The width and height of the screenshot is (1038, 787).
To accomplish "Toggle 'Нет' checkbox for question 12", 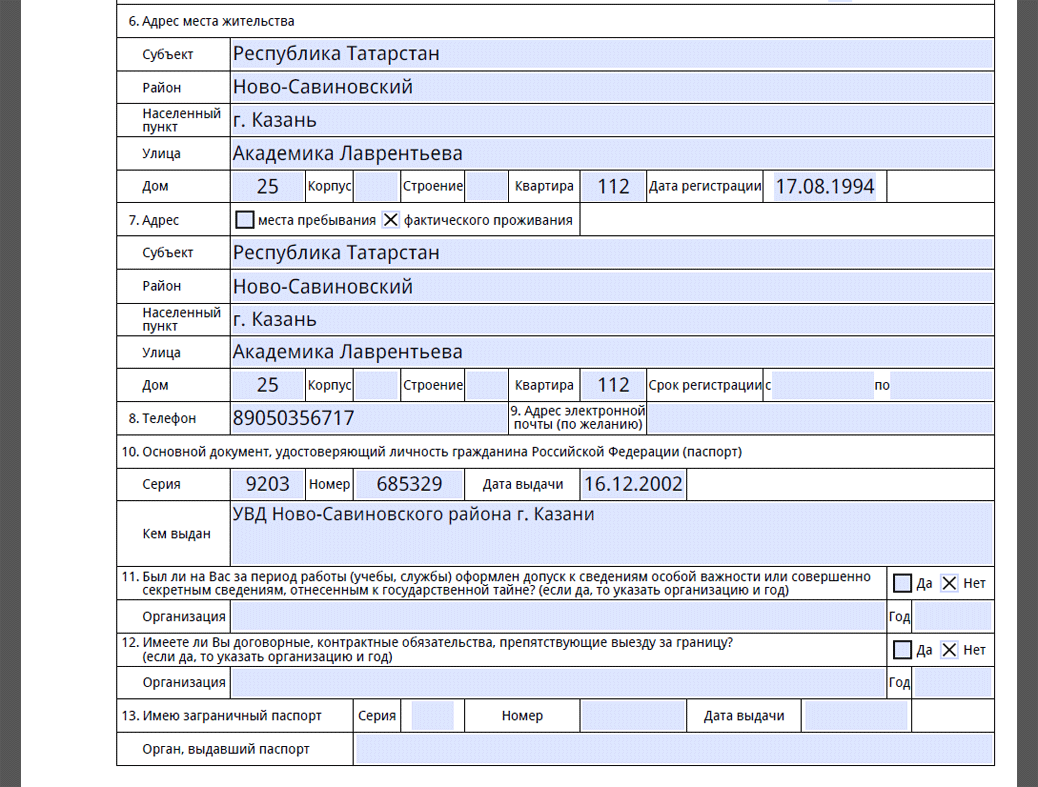I will click(949, 650).
